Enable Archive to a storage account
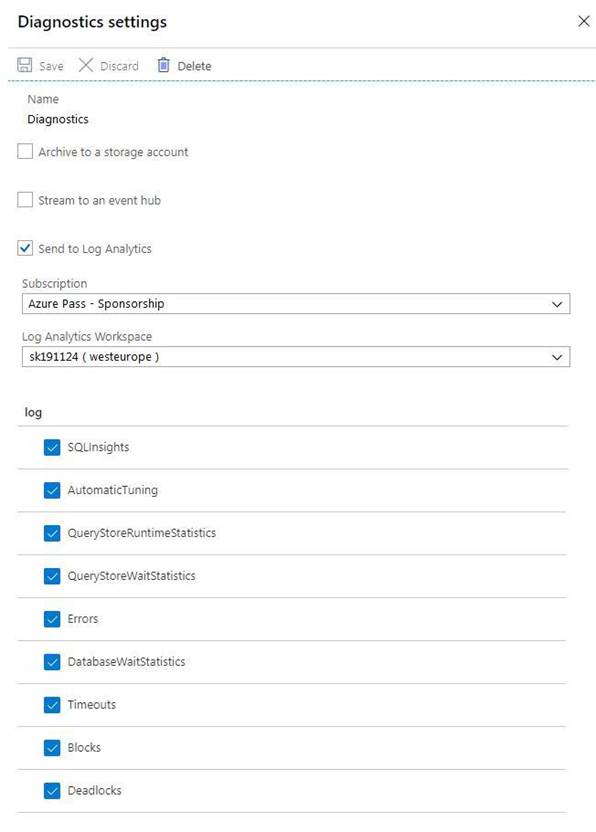 point(25,151)
